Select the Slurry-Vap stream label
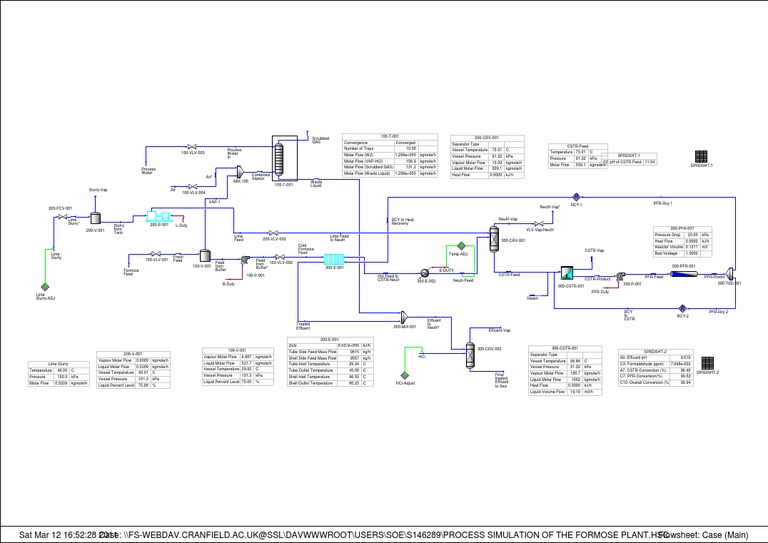 [x=98, y=189]
